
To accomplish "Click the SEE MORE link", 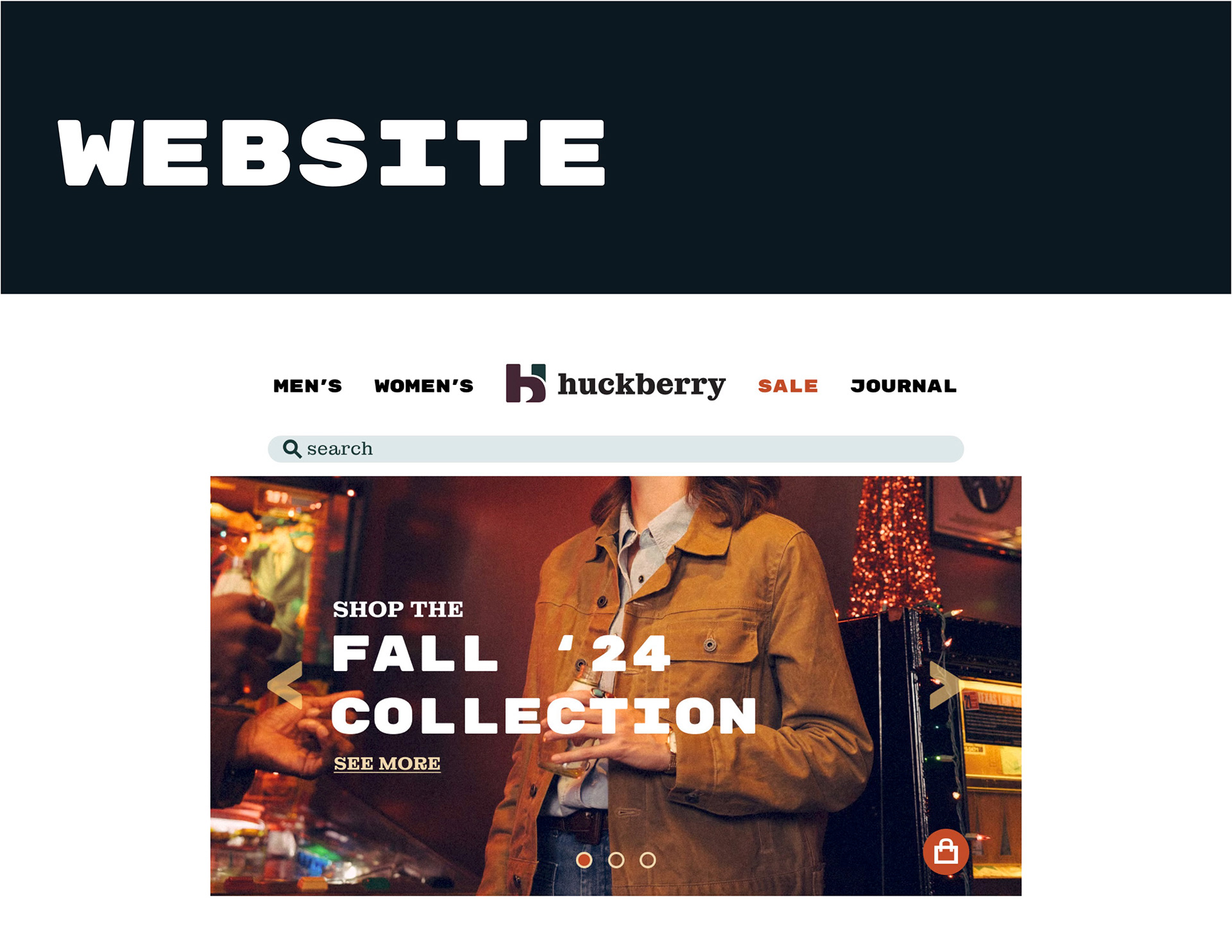I will pos(387,763).
